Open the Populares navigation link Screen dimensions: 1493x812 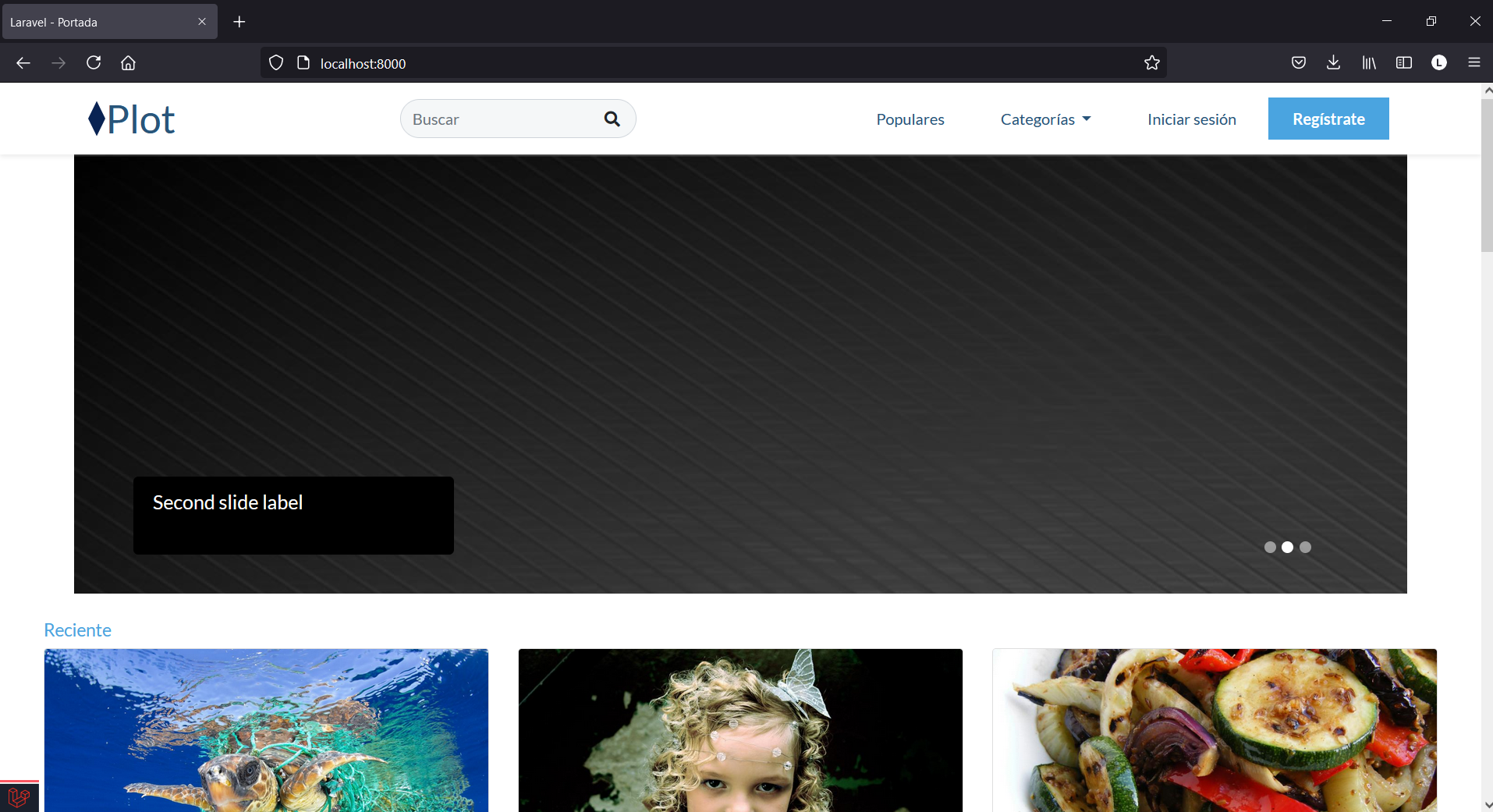click(x=910, y=119)
